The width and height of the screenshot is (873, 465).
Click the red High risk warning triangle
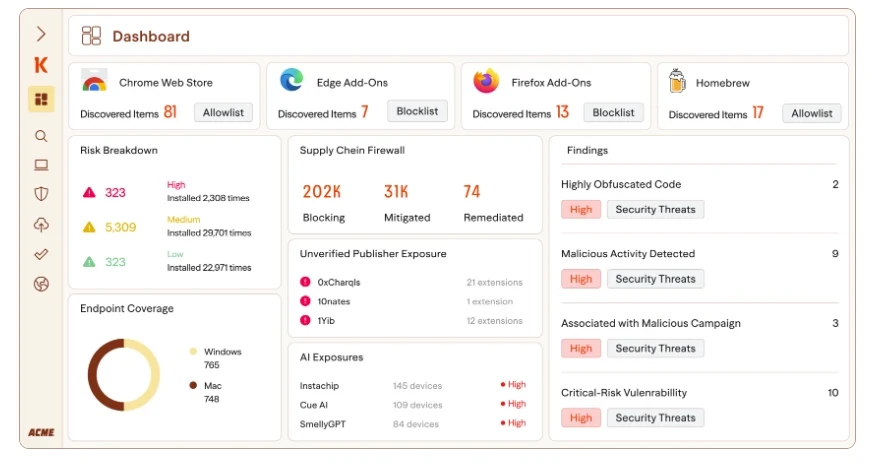89,192
